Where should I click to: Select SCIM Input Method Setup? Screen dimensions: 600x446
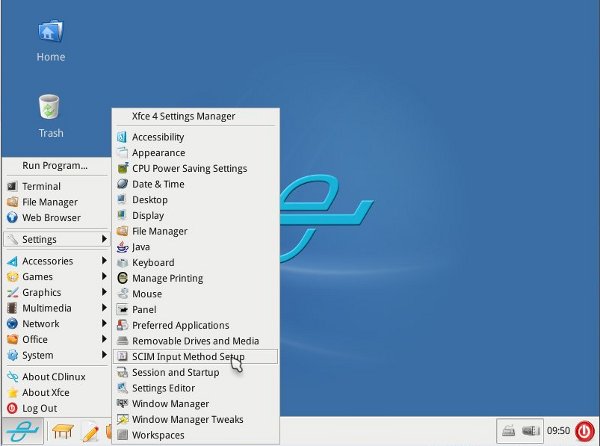196,356
